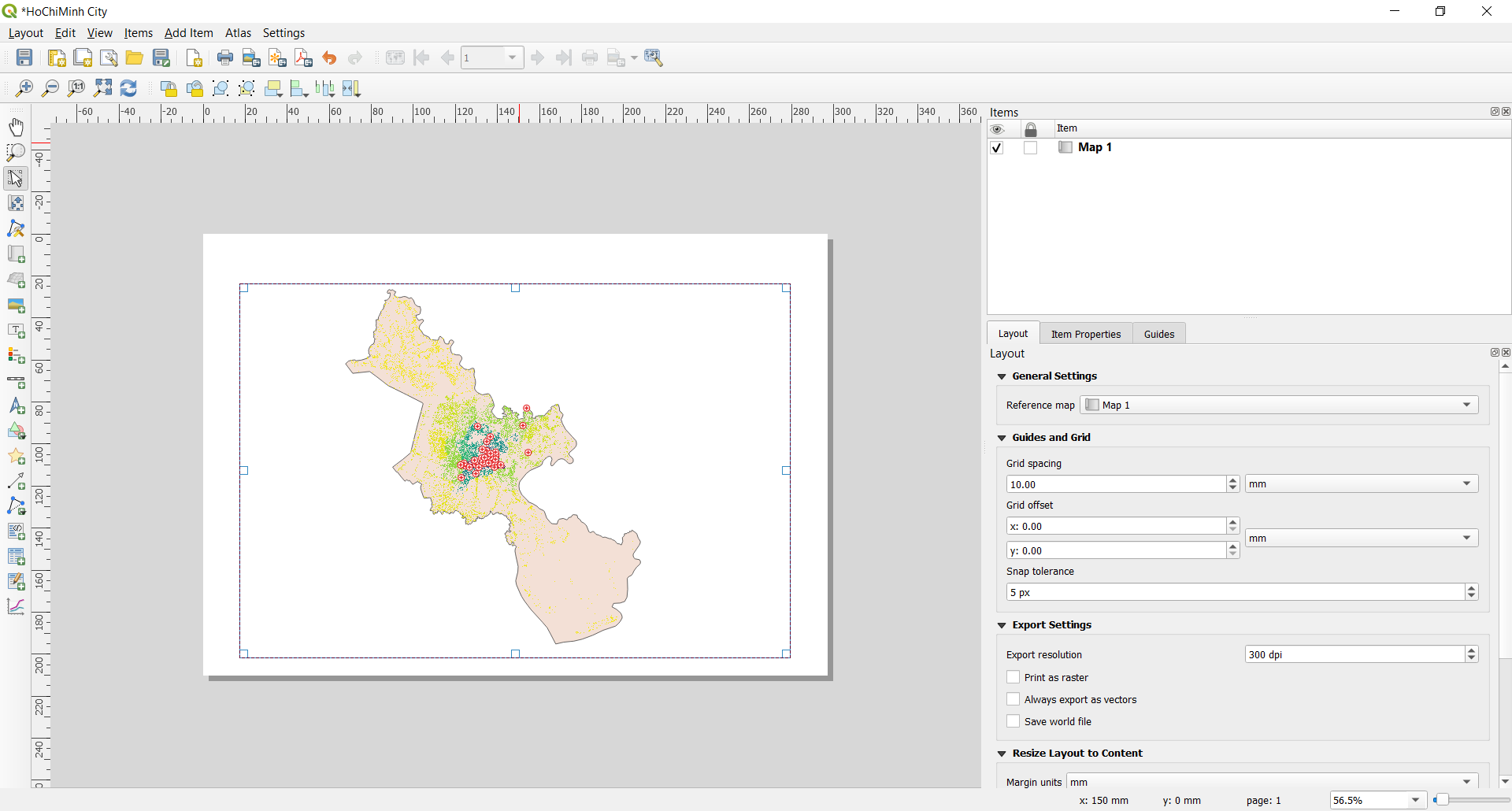This screenshot has height=811, width=1512.
Task: Click the Grid offset x value field
Action: [1116, 526]
